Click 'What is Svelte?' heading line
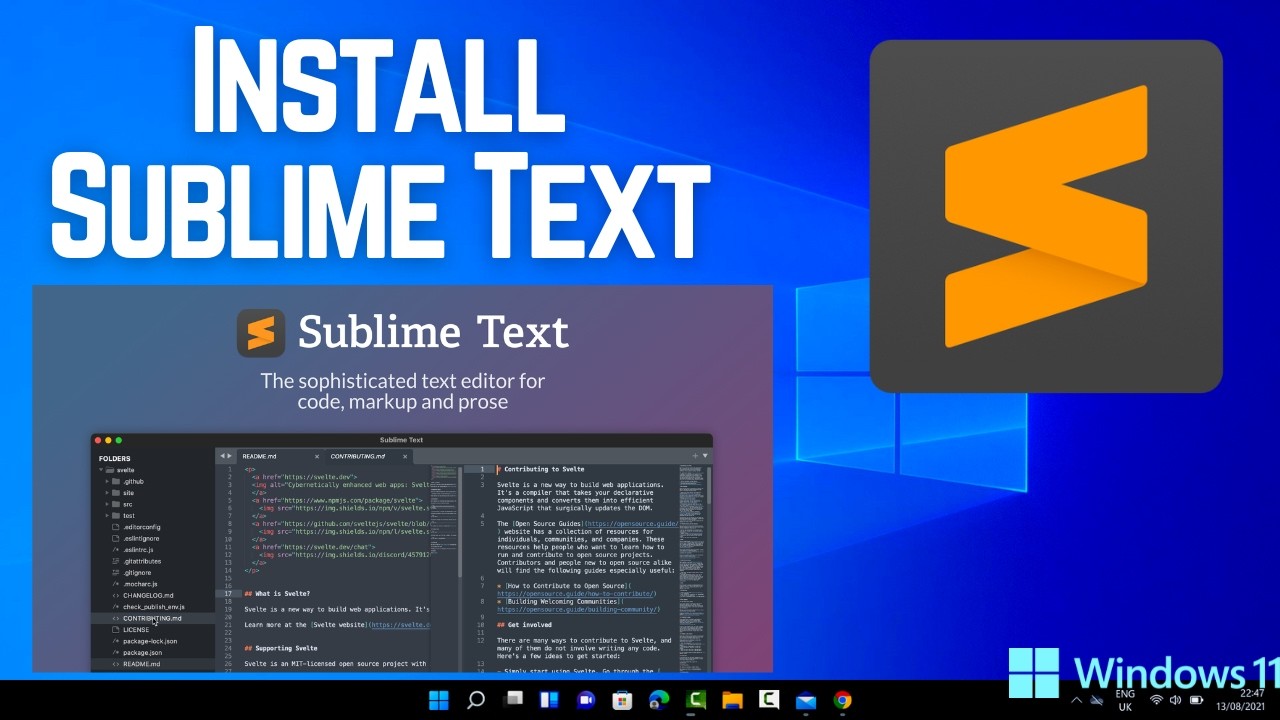Screen dimensions: 1280x720 point(278,594)
